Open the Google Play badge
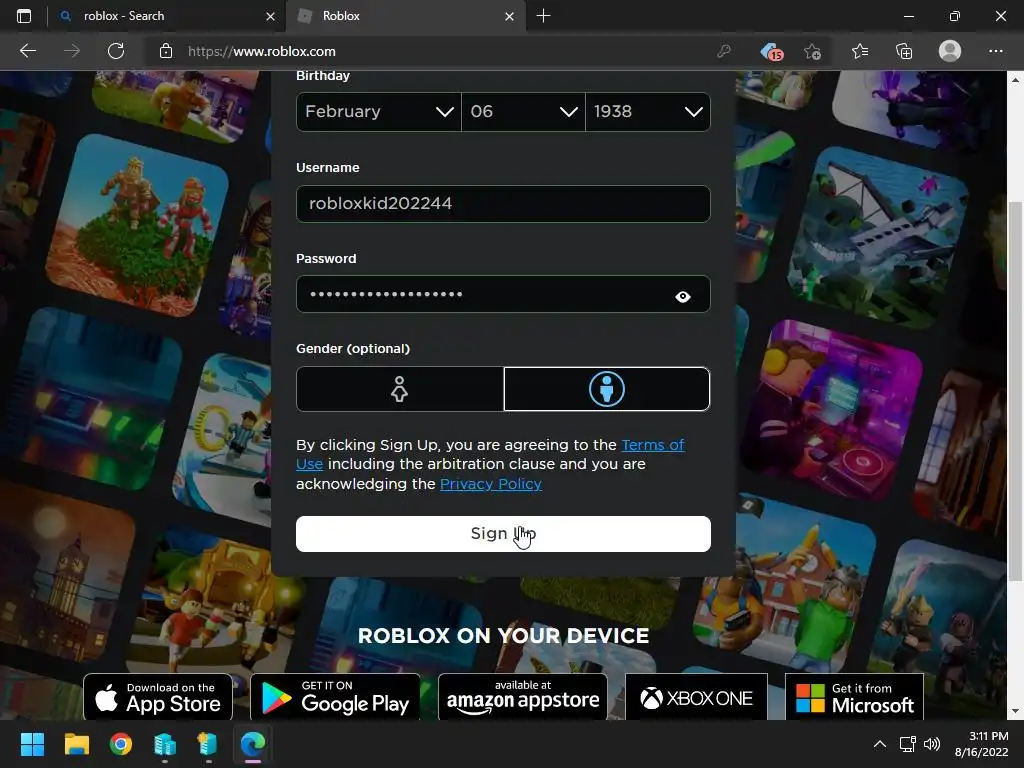The height and width of the screenshot is (768, 1024). [x=335, y=697]
